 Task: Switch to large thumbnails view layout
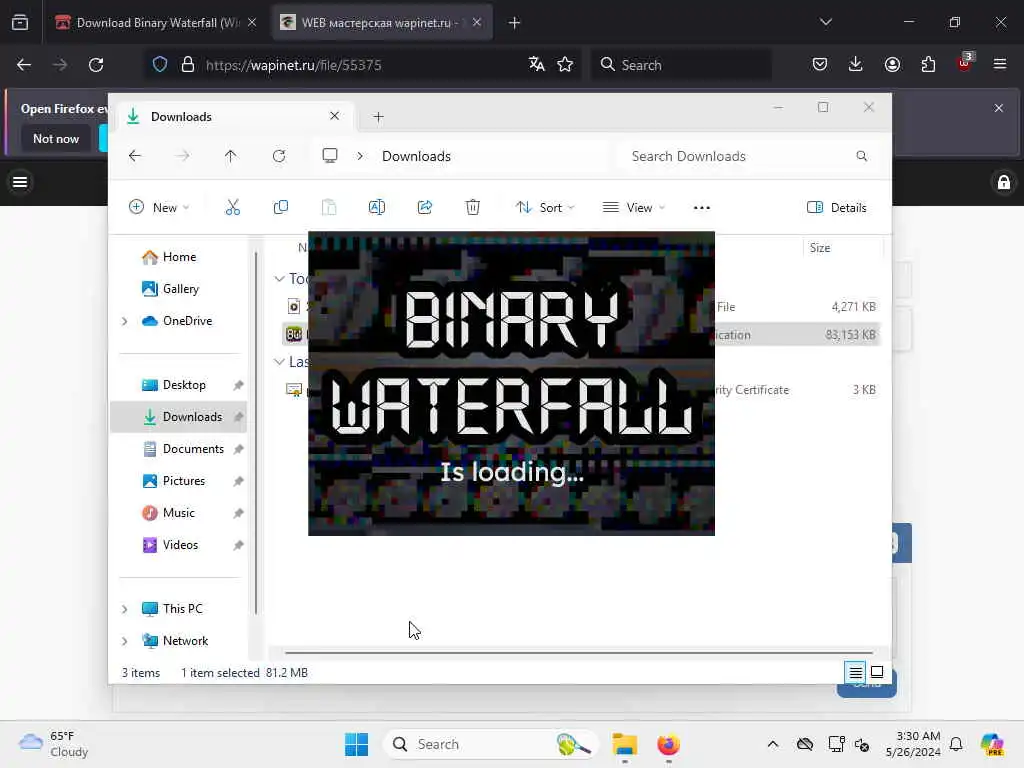tap(877, 672)
